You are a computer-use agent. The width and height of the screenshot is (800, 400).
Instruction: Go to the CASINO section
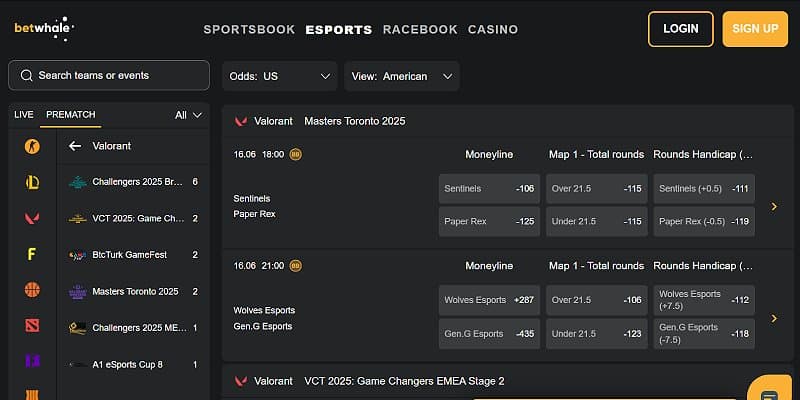click(493, 29)
